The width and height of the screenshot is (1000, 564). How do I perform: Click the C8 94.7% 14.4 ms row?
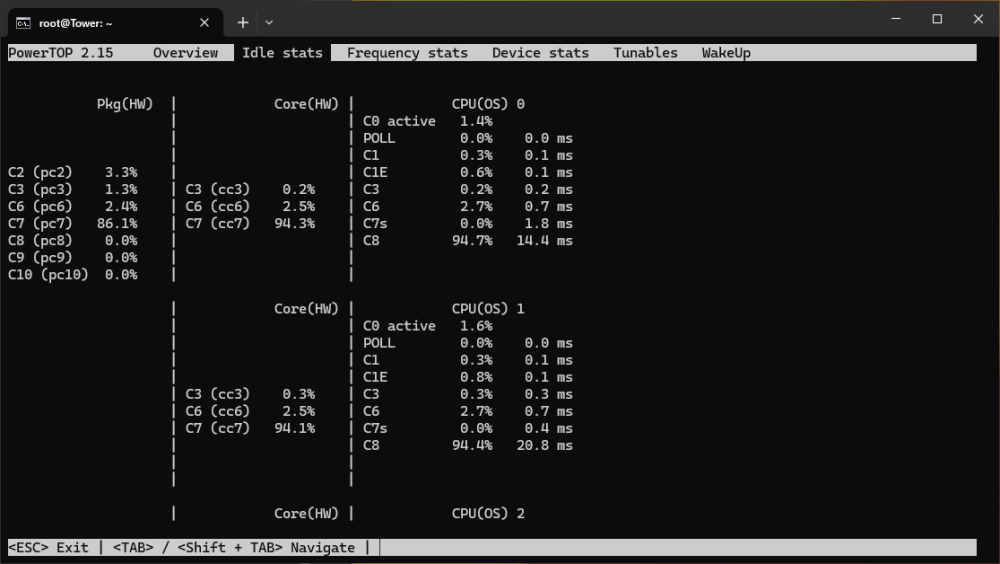(467, 241)
